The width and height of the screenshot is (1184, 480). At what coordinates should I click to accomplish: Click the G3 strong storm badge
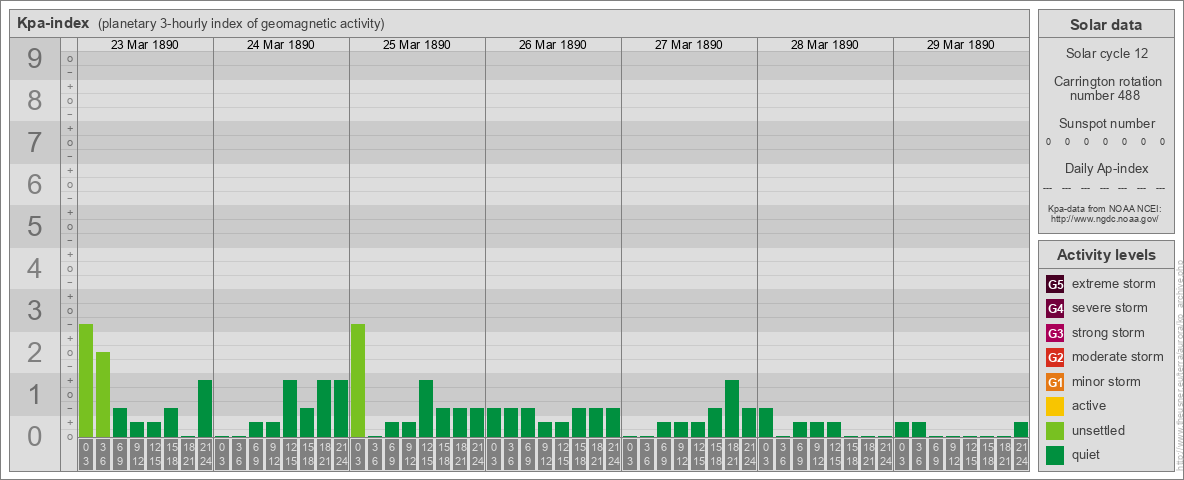pos(1055,333)
